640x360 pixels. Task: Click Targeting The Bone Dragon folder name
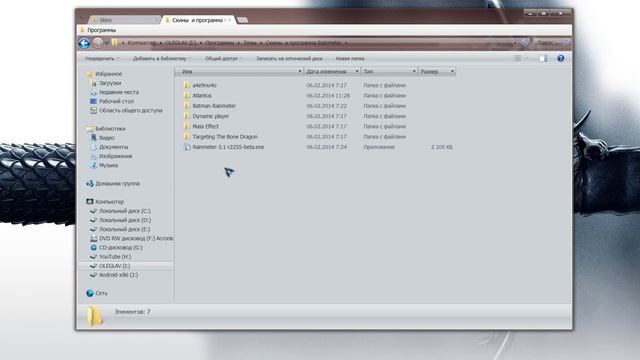(225, 137)
